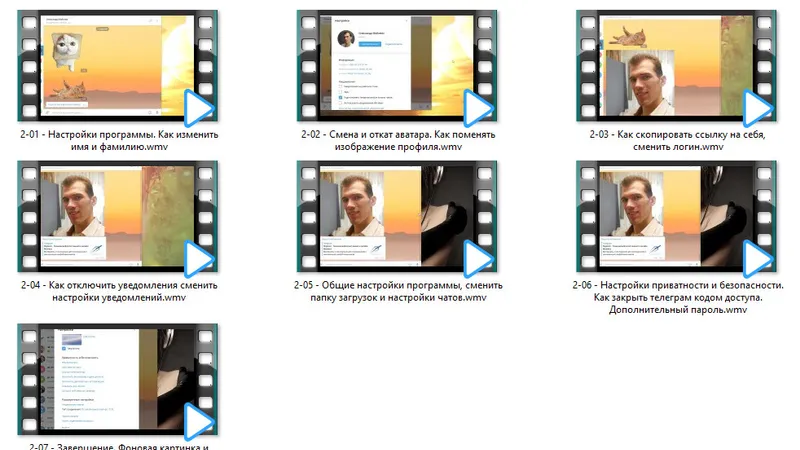
Task: Click play icon on video 2-03
Action: pos(758,108)
